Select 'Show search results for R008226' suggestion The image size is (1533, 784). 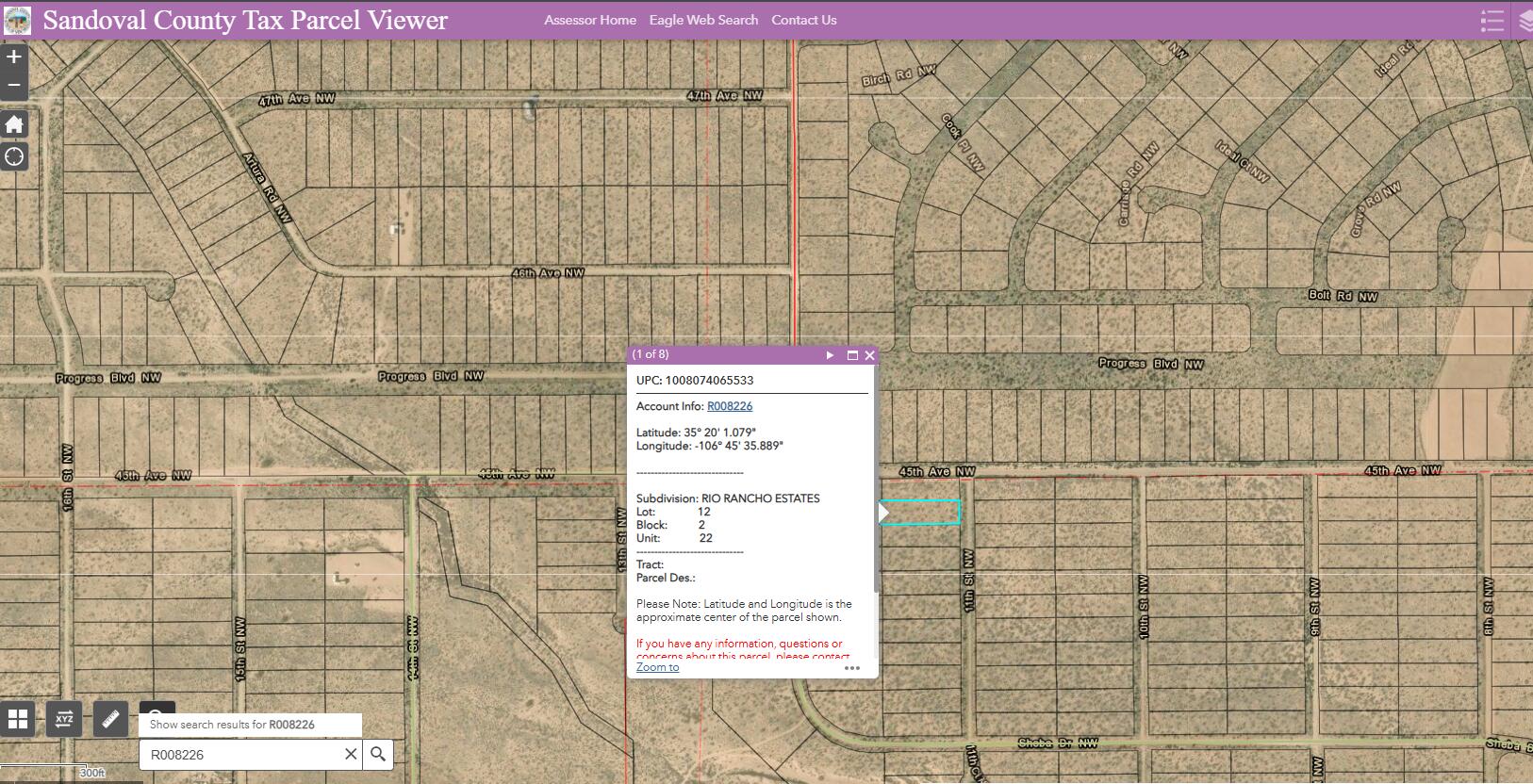(x=251, y=725)
